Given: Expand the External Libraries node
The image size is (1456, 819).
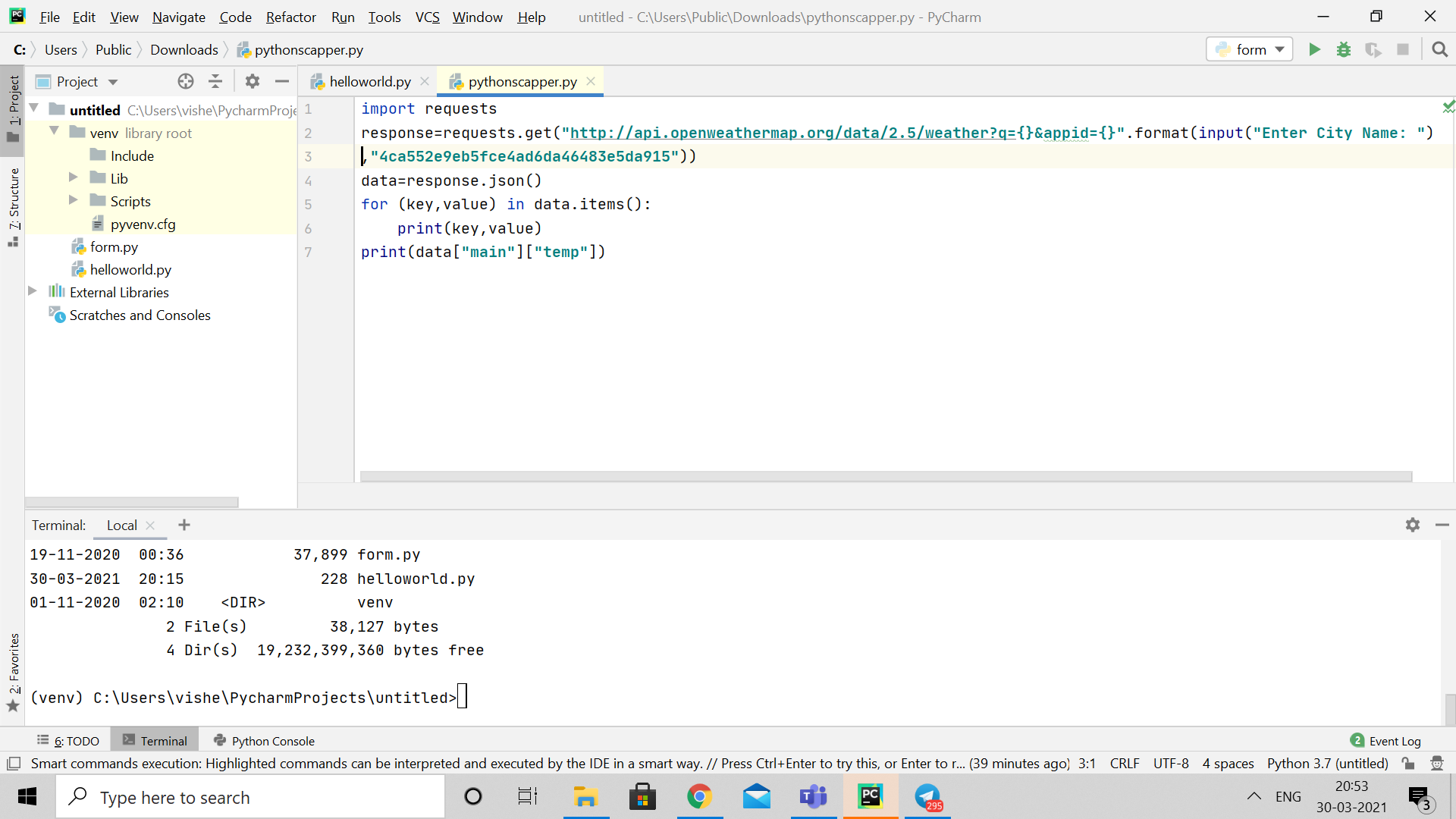Looking at the screenshot, I should [33, 291].
